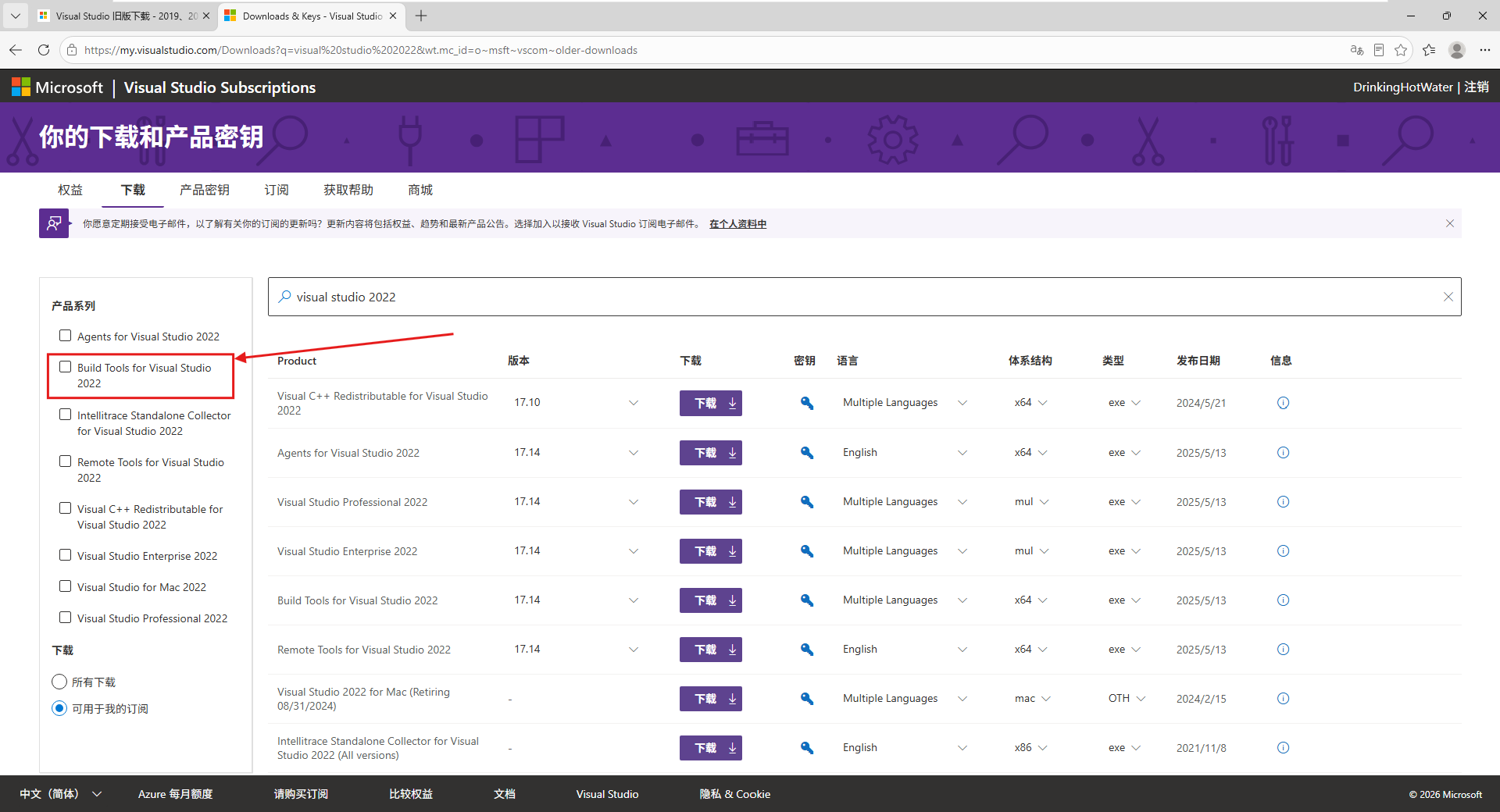Image resolution: width=1500 pixels, height=812 pixels.
Task: Switch to the 商城 tab
Action: [x=420, y=190]
